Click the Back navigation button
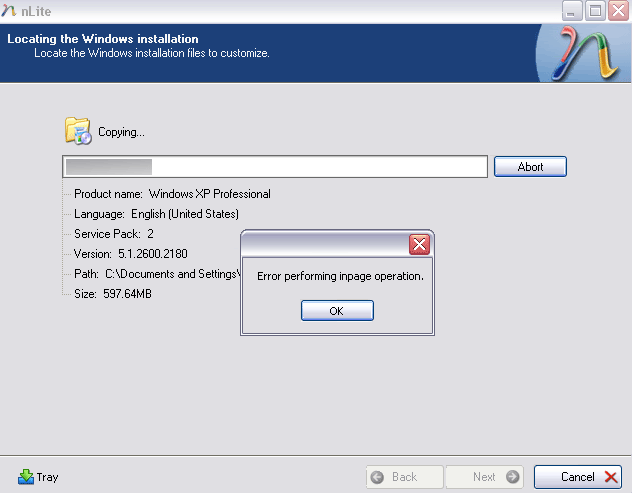This screenshot has height=493, width=632. (404, 477)
